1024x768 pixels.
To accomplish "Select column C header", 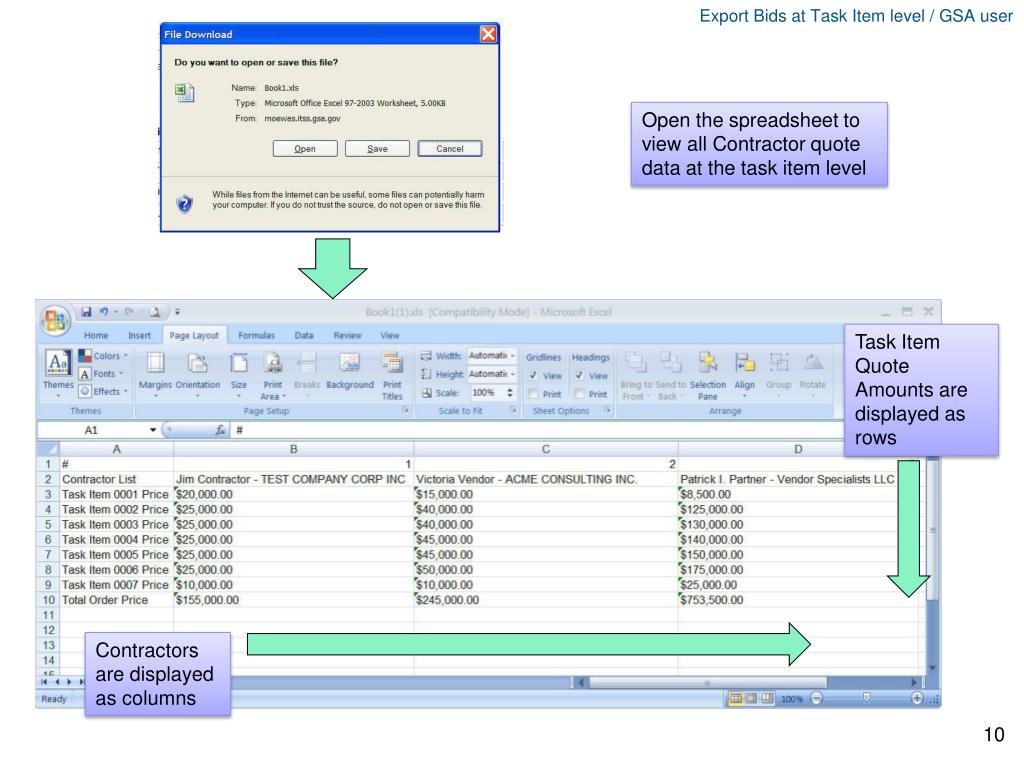I will pyautogui.click(x=546, y=449).
